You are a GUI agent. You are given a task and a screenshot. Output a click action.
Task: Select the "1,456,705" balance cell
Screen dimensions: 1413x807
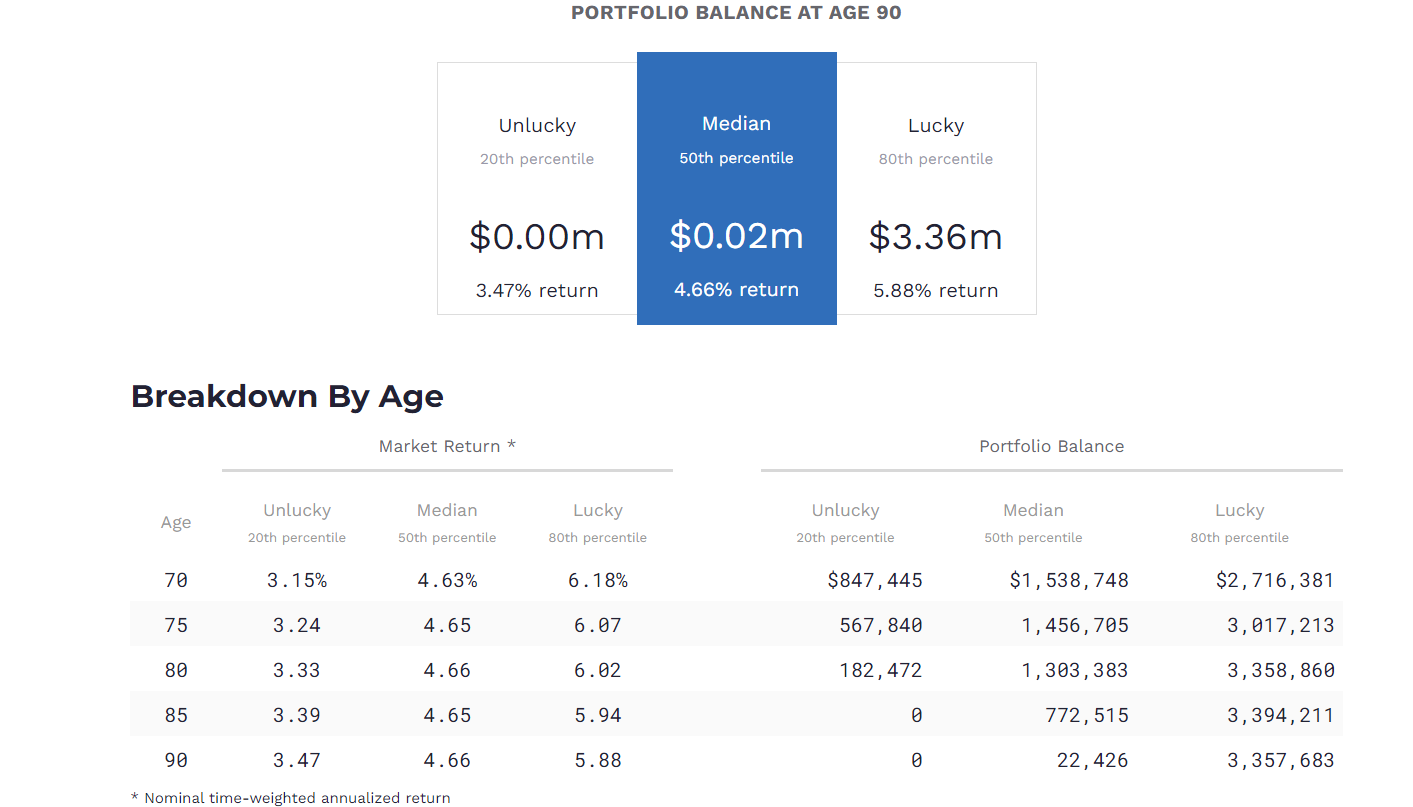[x=1075, y=625]
